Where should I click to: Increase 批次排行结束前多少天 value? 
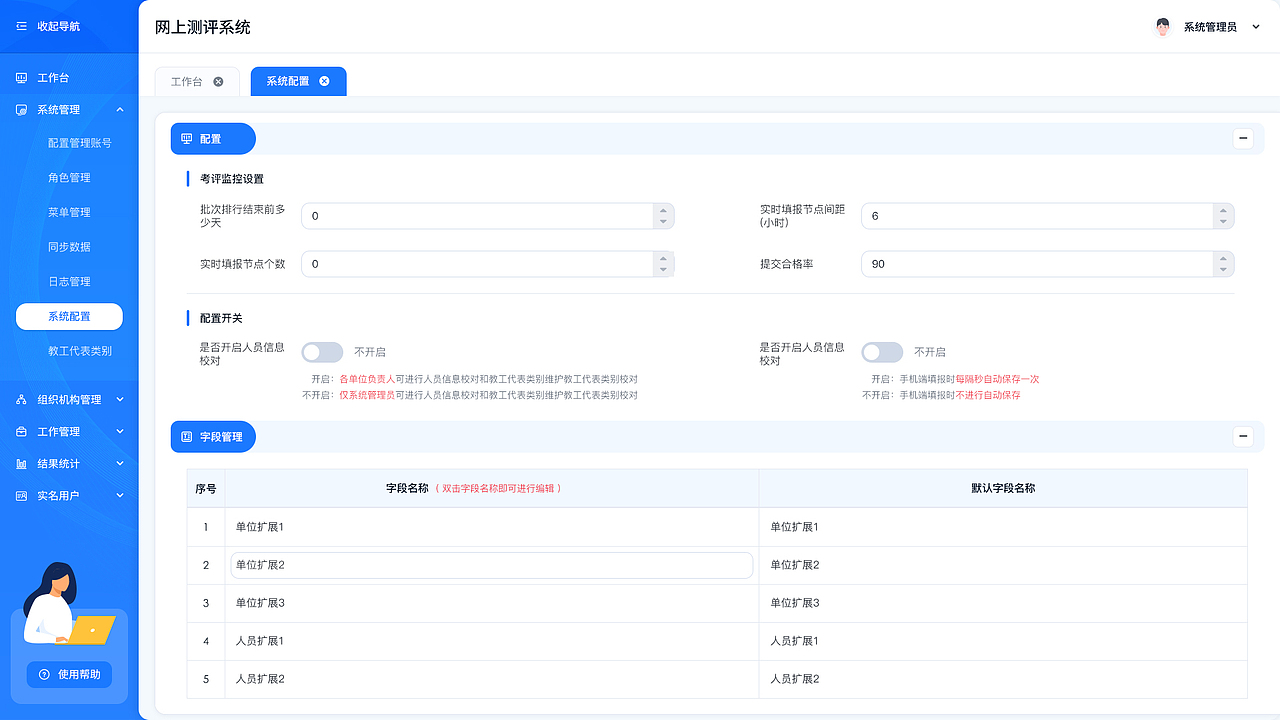coord(662,210)
